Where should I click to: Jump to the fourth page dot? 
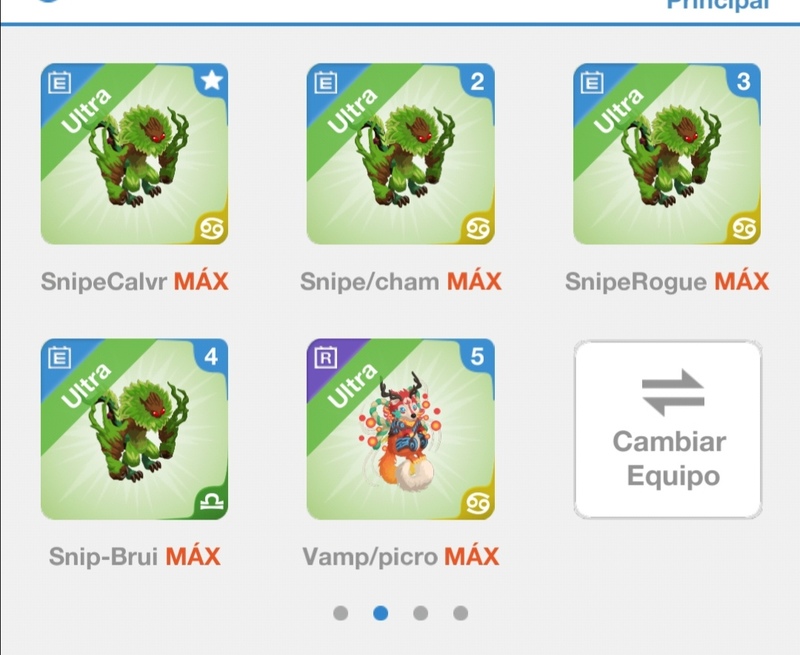(x=460, y=613)
